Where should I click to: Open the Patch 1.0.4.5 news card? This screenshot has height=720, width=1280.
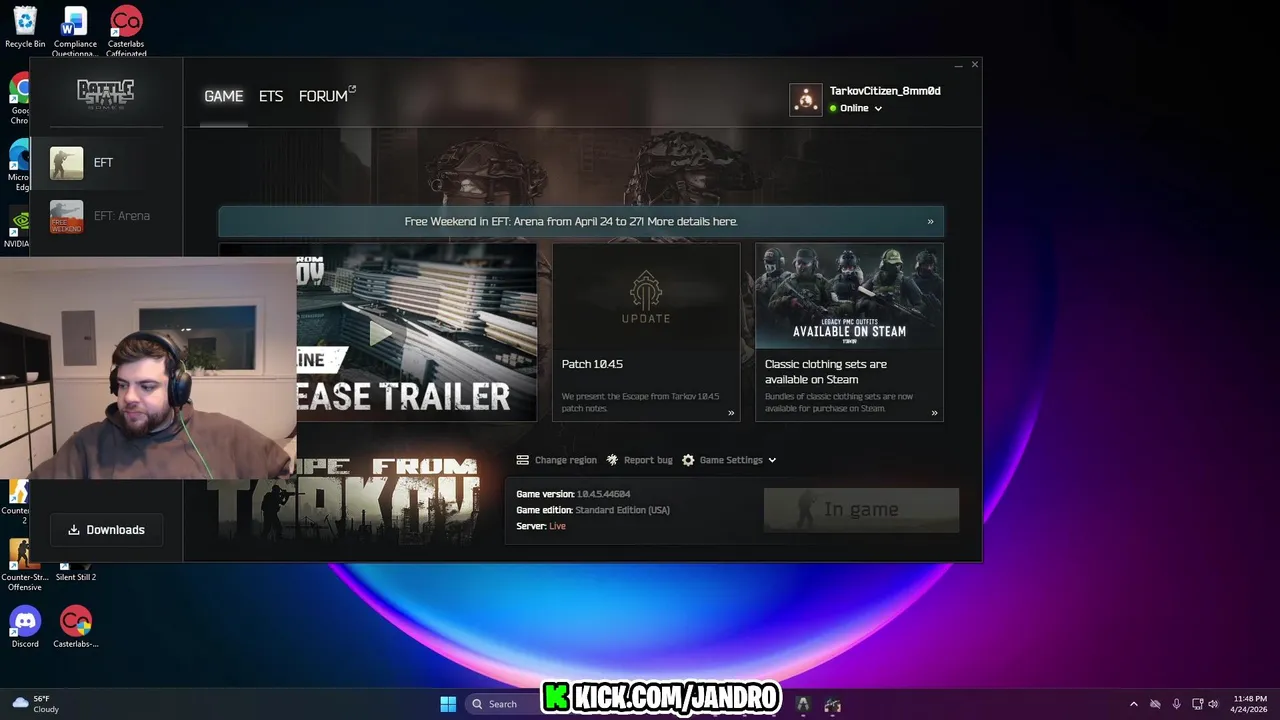tap(646, 332)
